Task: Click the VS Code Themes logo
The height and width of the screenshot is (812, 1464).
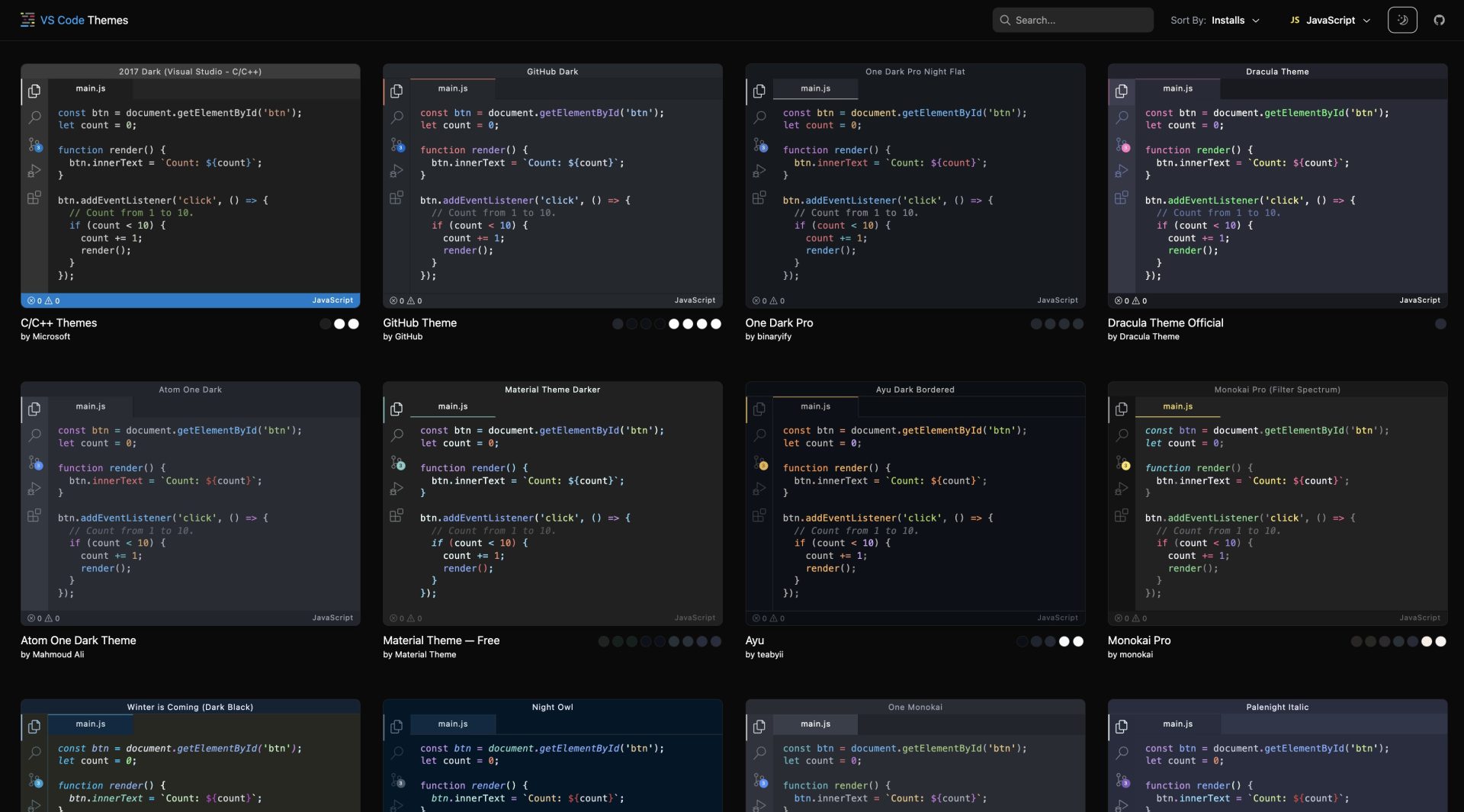Action: click(x=73, y=20)
